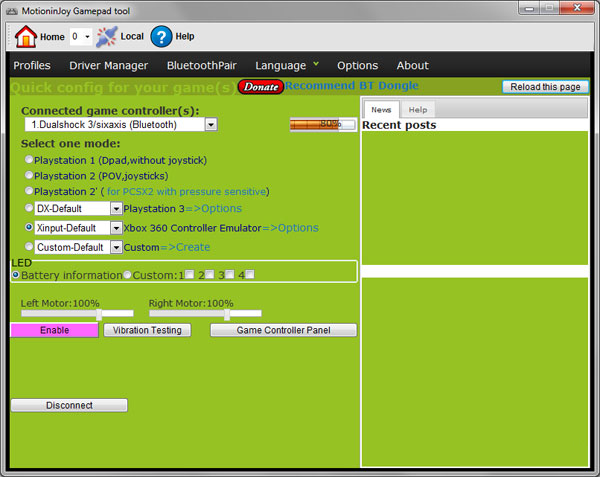
Task: Click the Local toolbar label
Action: [132, 36]
